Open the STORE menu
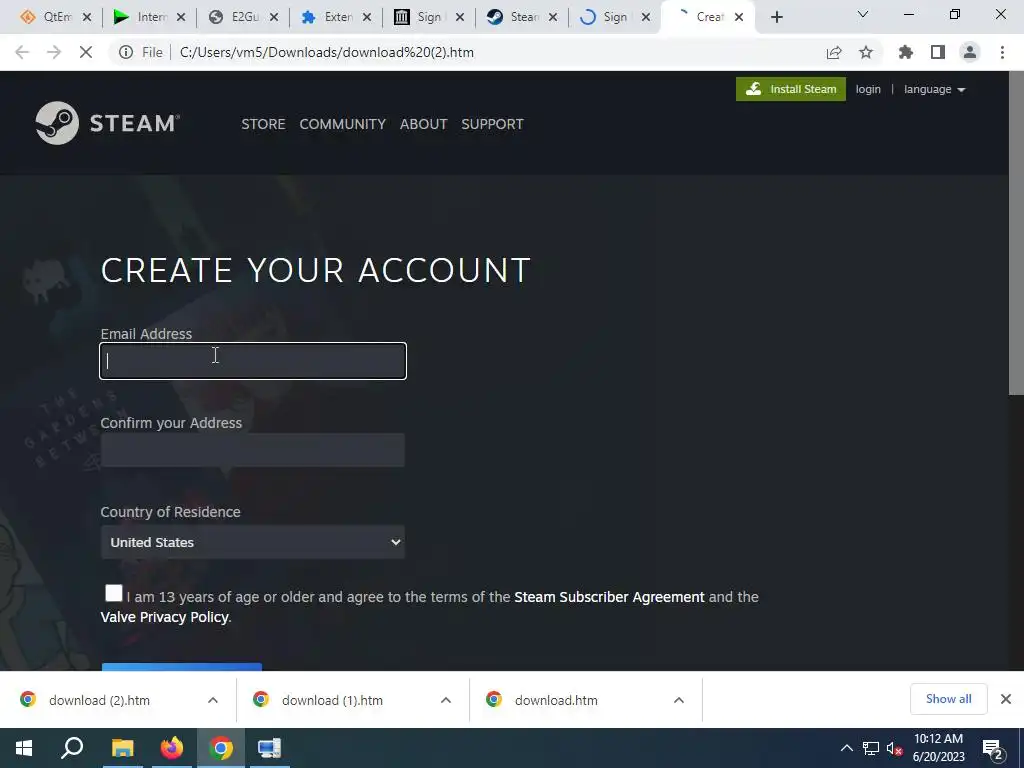Viewport: 1024px width, 768px height. click(x=263, y=124)
